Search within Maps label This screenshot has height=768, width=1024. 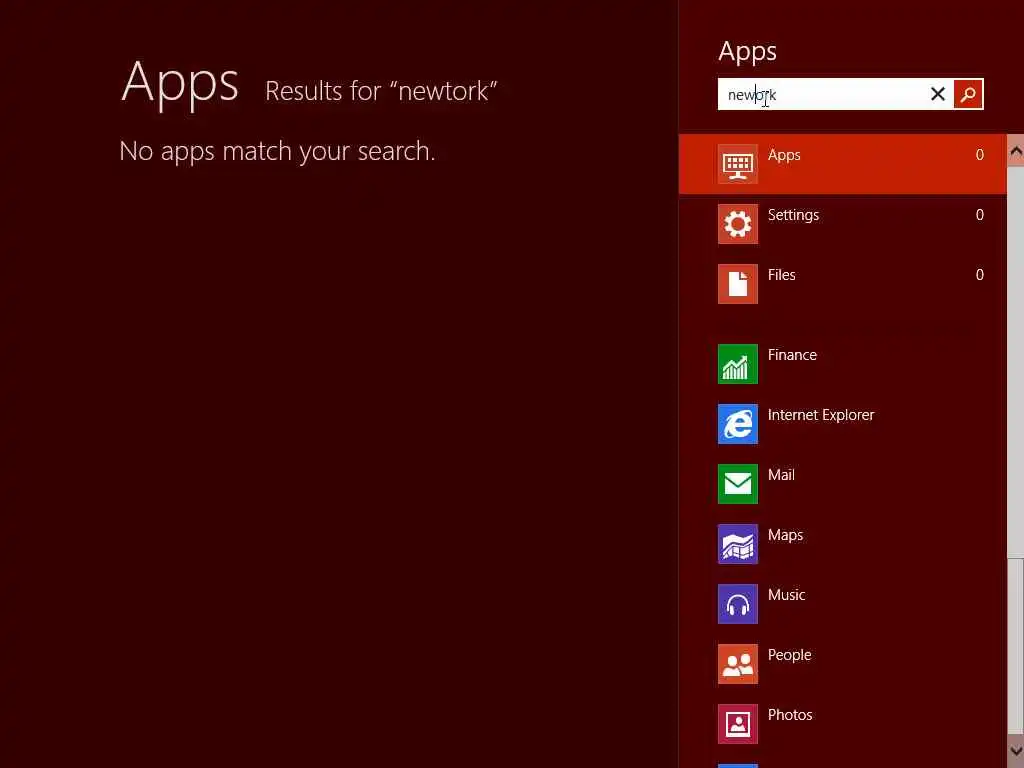click(x=785, y=536)
